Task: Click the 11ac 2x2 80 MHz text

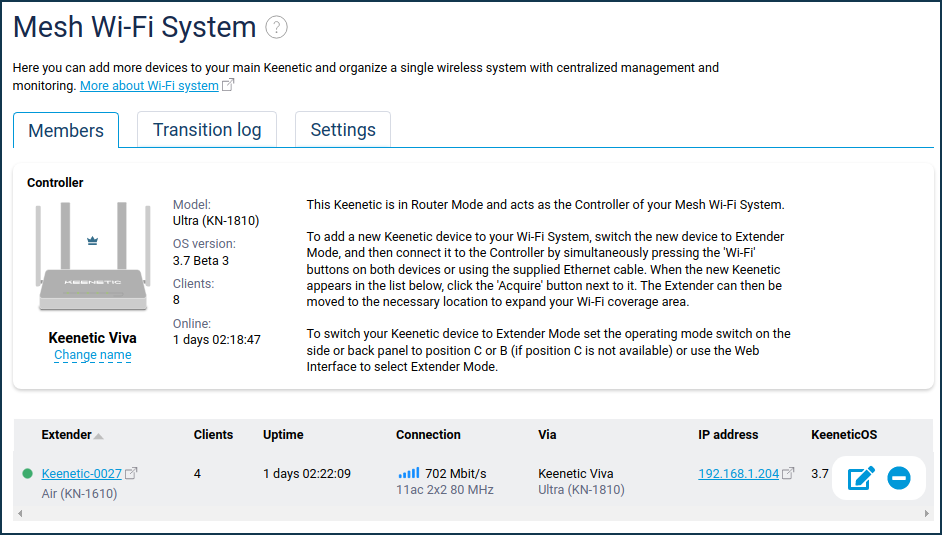Action: click(x=445, y=490)
